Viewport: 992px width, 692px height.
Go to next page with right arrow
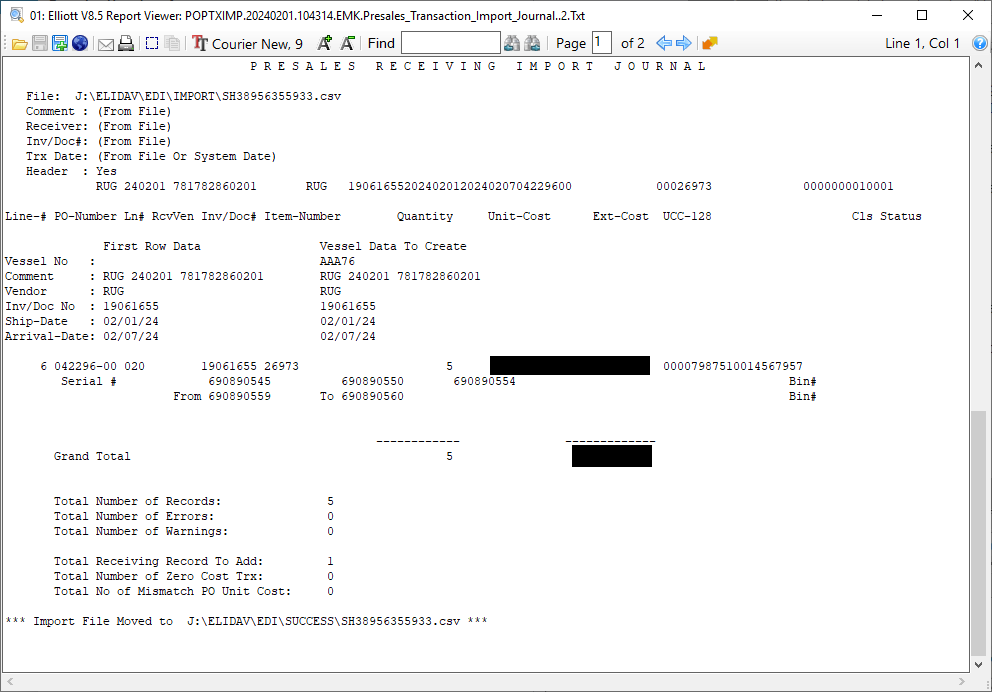(x=684, y=43)
